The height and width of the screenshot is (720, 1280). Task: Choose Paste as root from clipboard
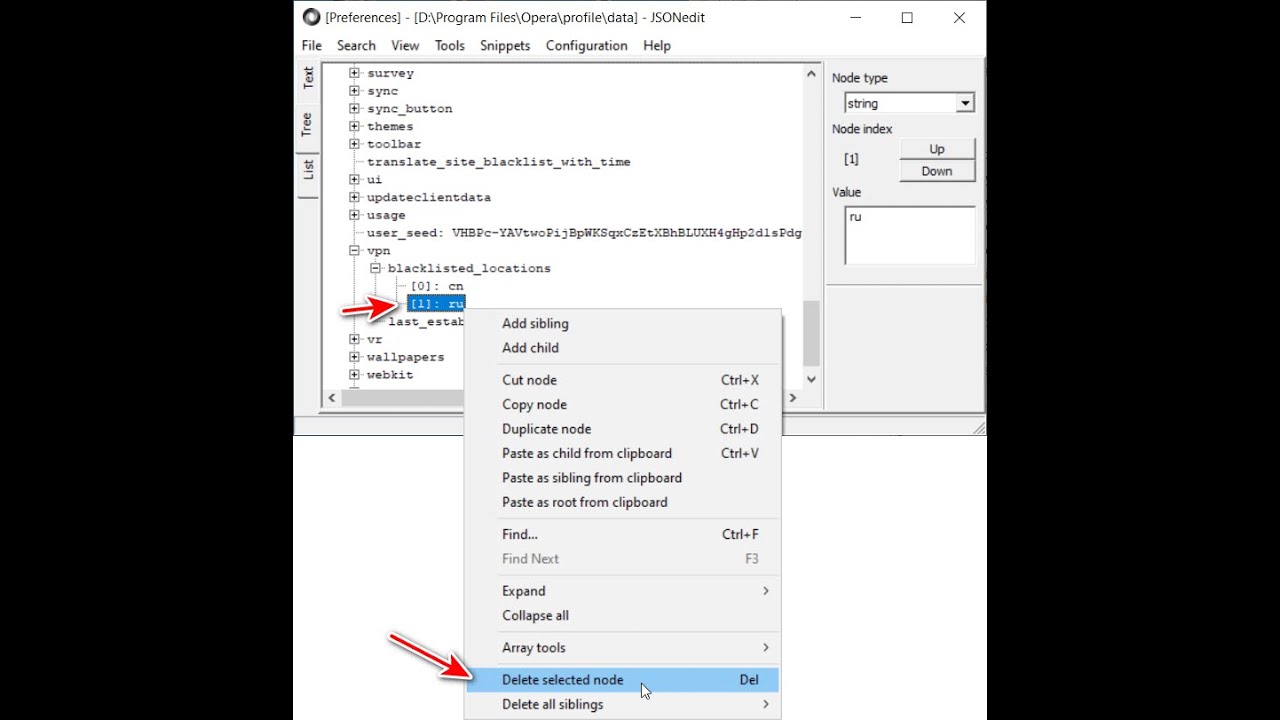tap(622, 502)
